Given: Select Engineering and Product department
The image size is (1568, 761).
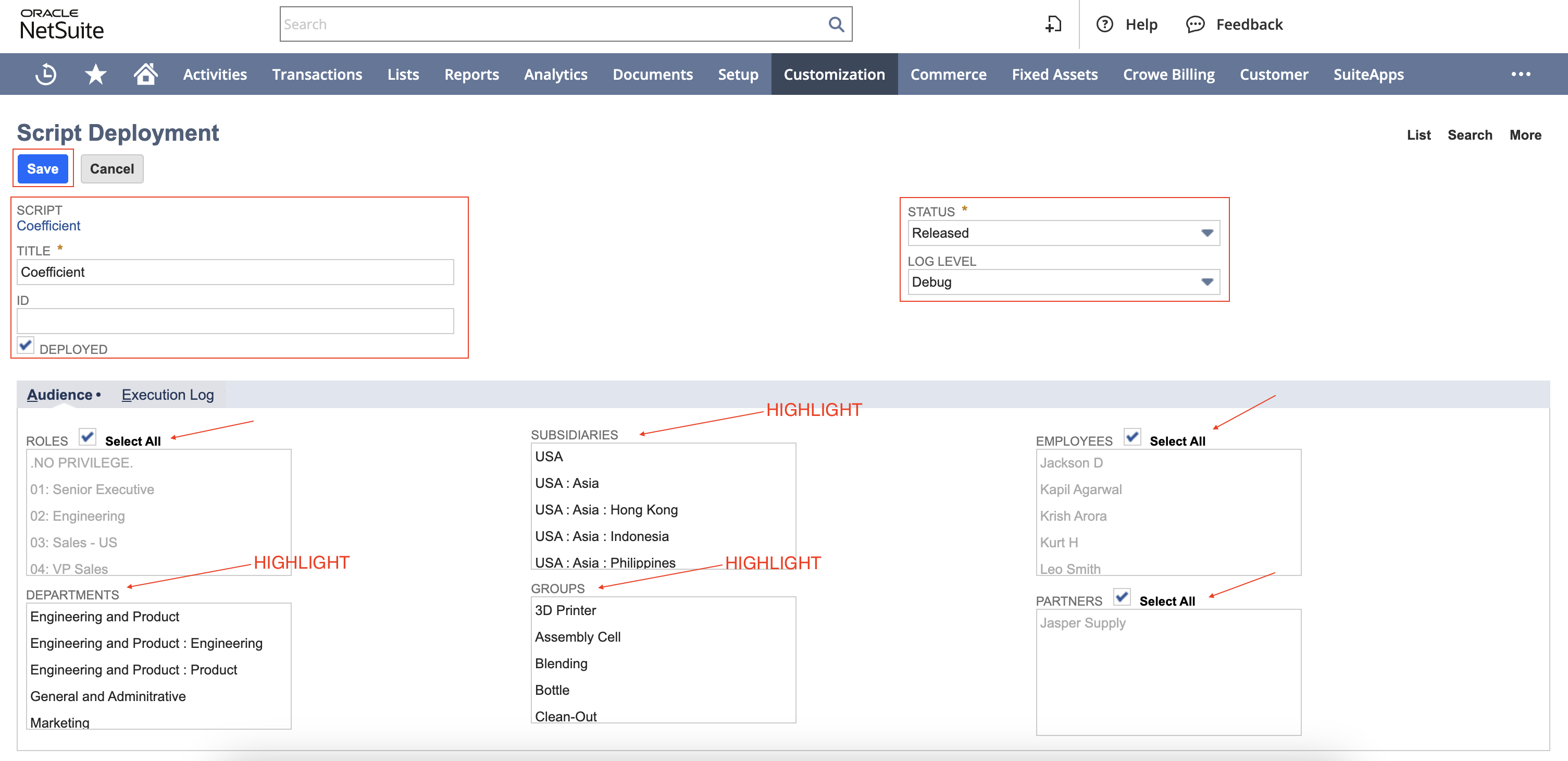Looking at the screenshot, I should point(158,617).
